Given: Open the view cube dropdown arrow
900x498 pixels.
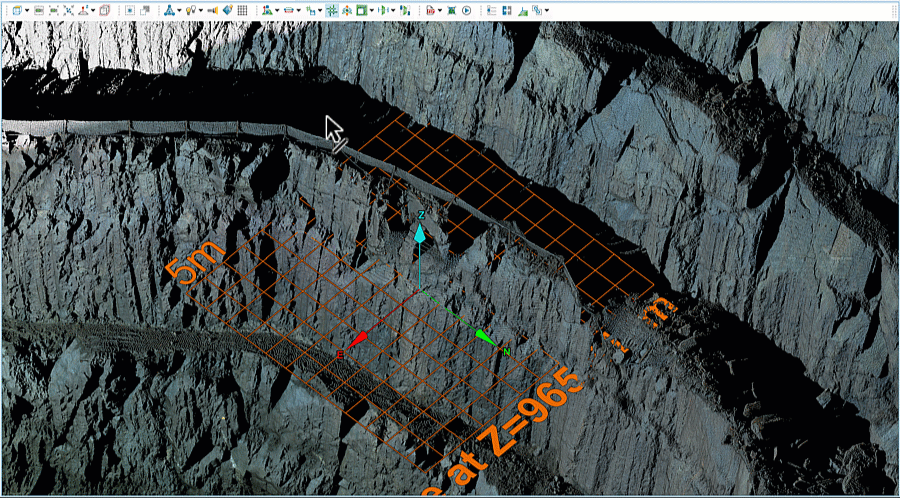Looking at the screenshot, I should coord(27,10).
